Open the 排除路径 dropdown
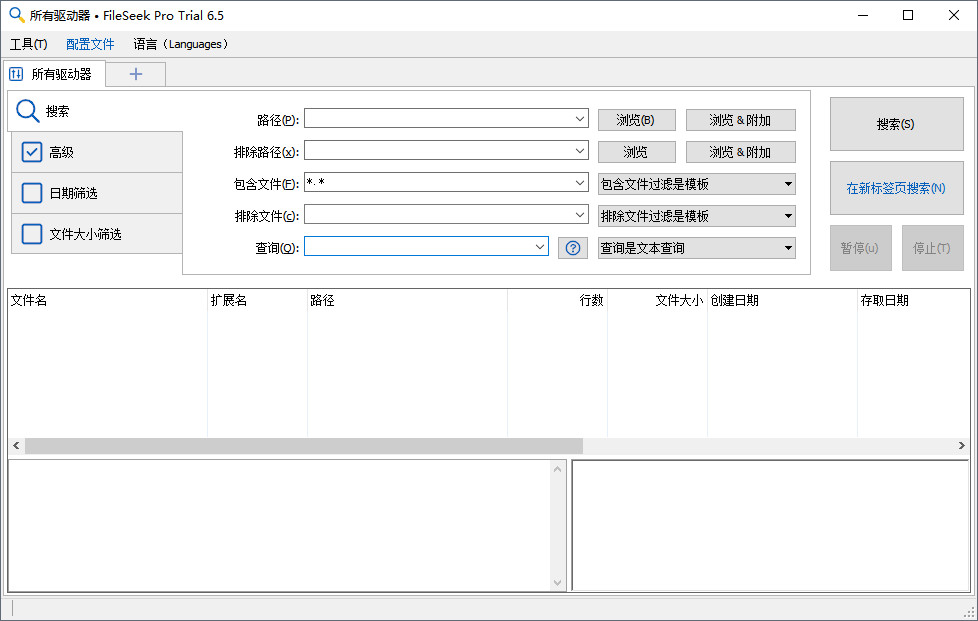The image size is (978, 621). 580,150
